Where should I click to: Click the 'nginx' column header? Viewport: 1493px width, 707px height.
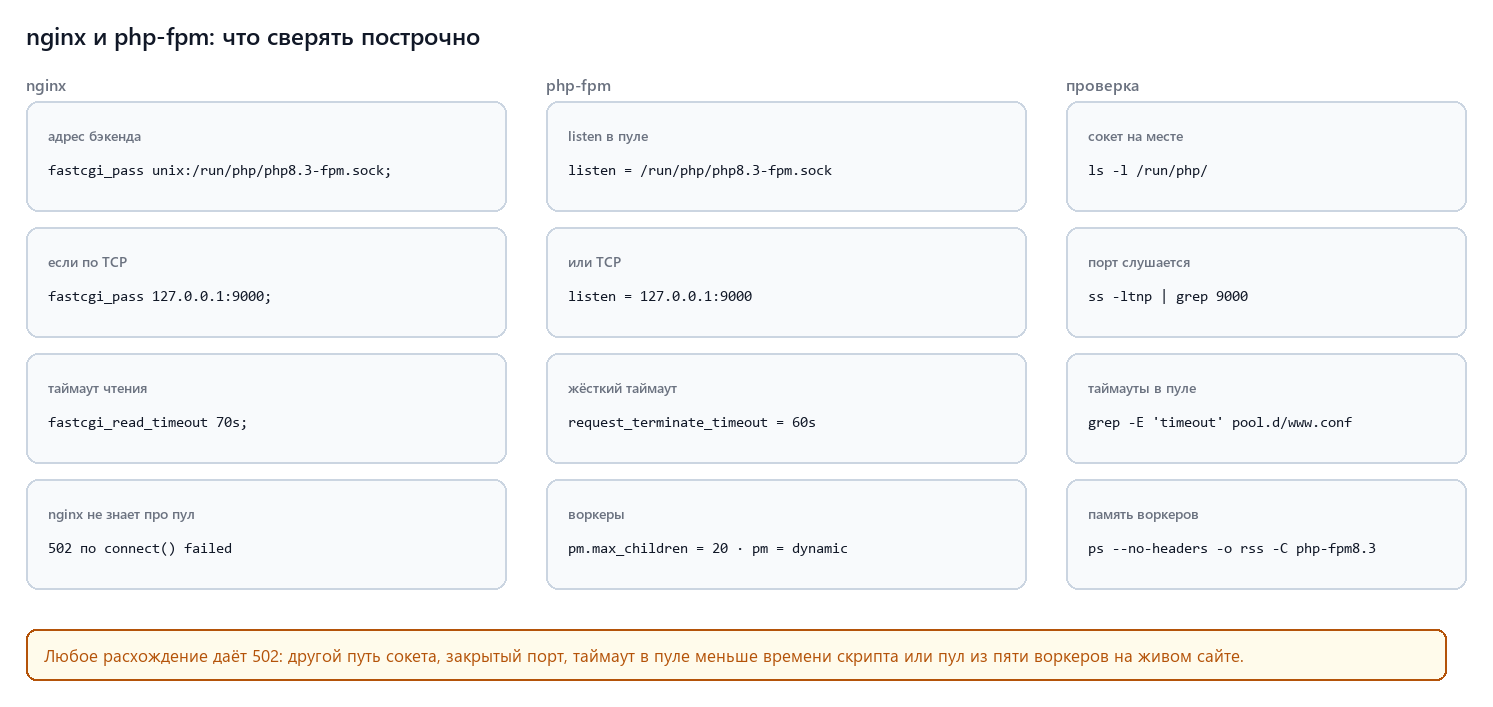46,86
